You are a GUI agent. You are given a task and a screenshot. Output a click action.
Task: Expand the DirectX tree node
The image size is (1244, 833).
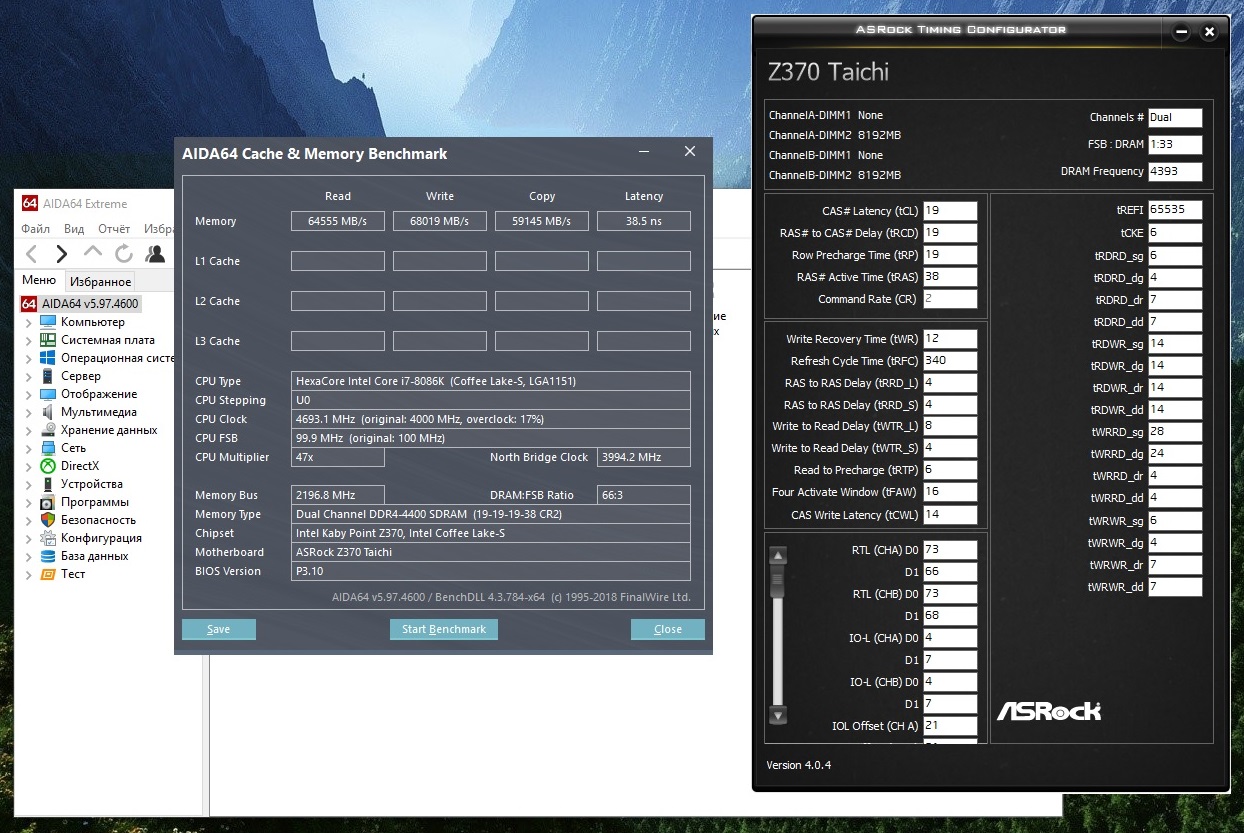28,467
